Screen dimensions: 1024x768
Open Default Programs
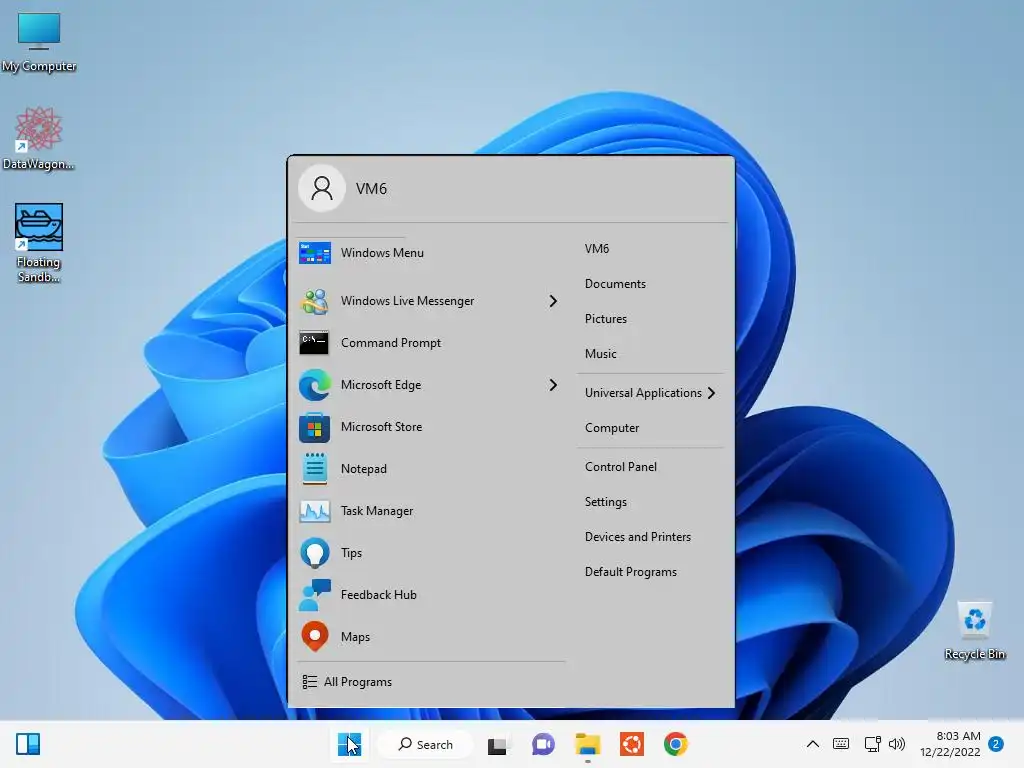coord(630,572)
